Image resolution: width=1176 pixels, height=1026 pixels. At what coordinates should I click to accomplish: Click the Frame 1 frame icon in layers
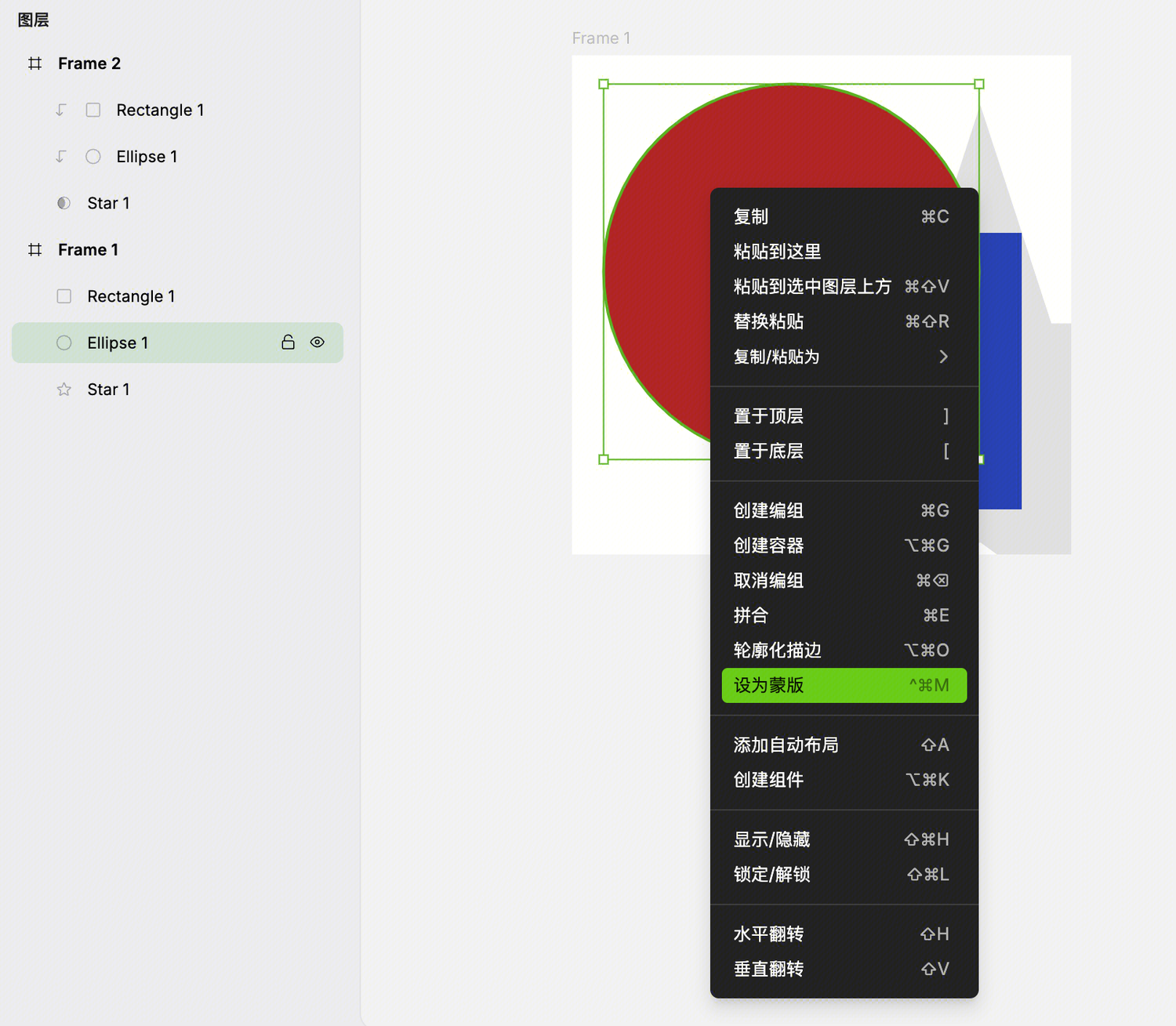pos(34,250)
